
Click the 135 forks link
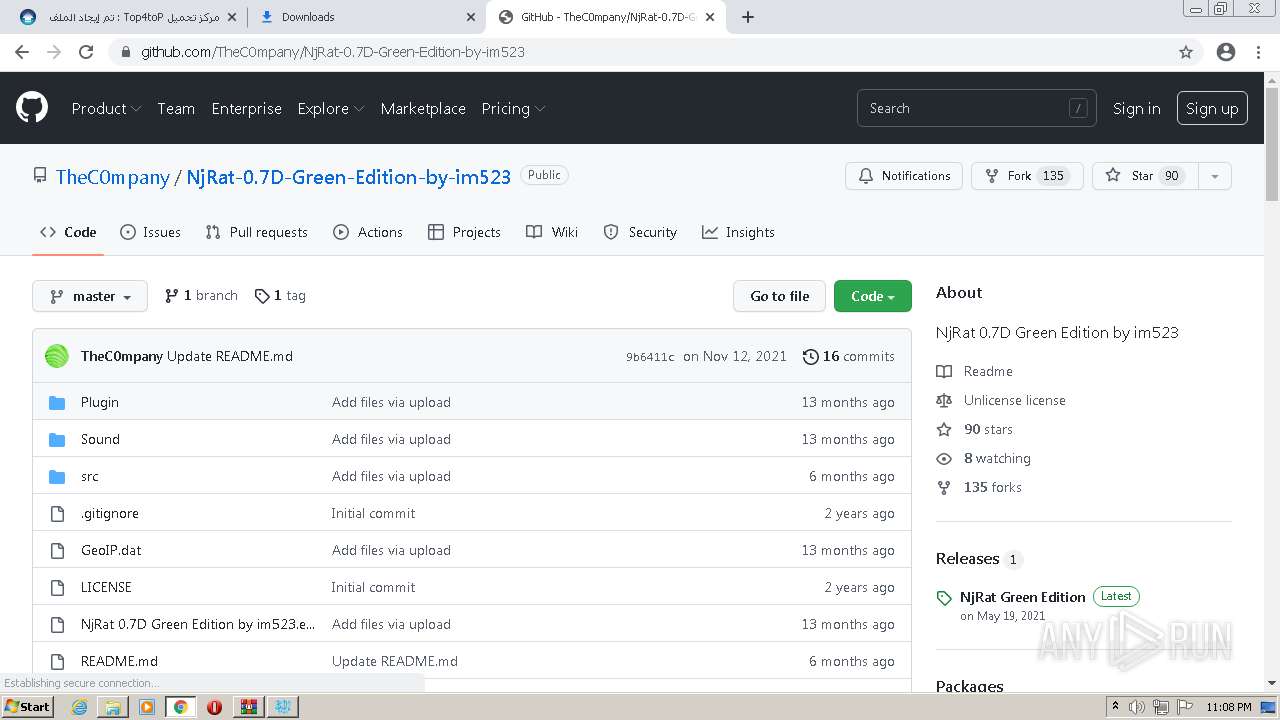(992, 487)
